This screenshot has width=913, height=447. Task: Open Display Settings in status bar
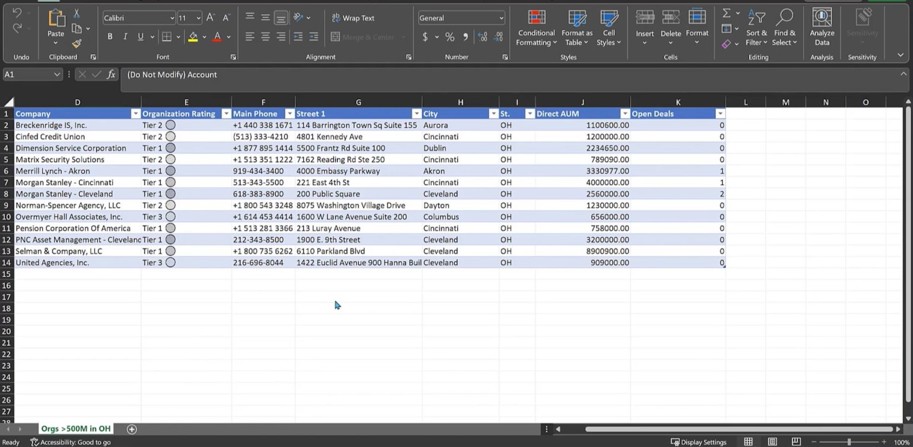click(698, 442)
